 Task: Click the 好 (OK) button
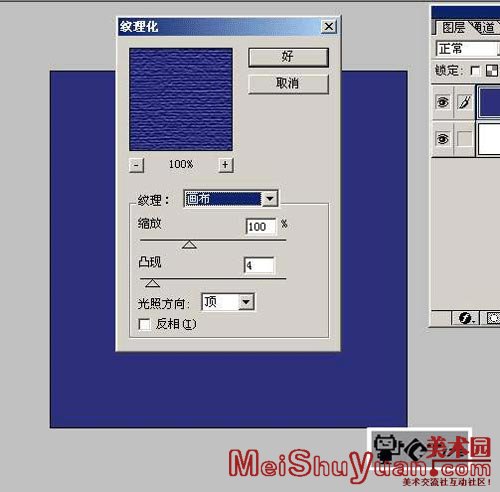click(x=288, y=57)
